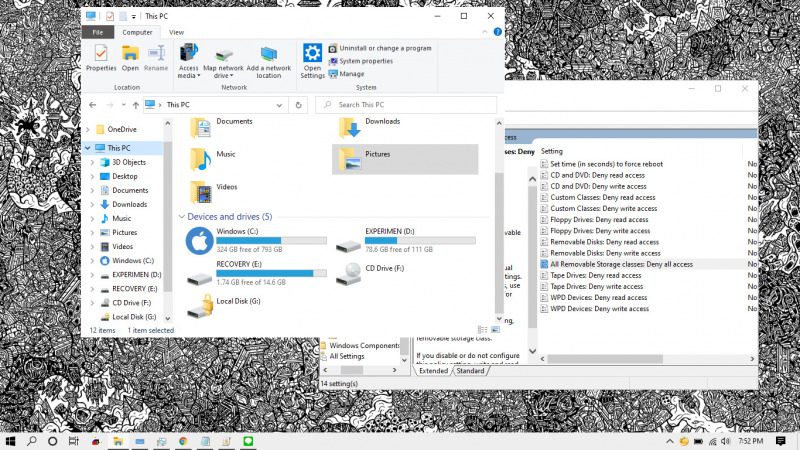Select the Windows (C:) drive icon

pyautogui.click(x=199, y=240)
